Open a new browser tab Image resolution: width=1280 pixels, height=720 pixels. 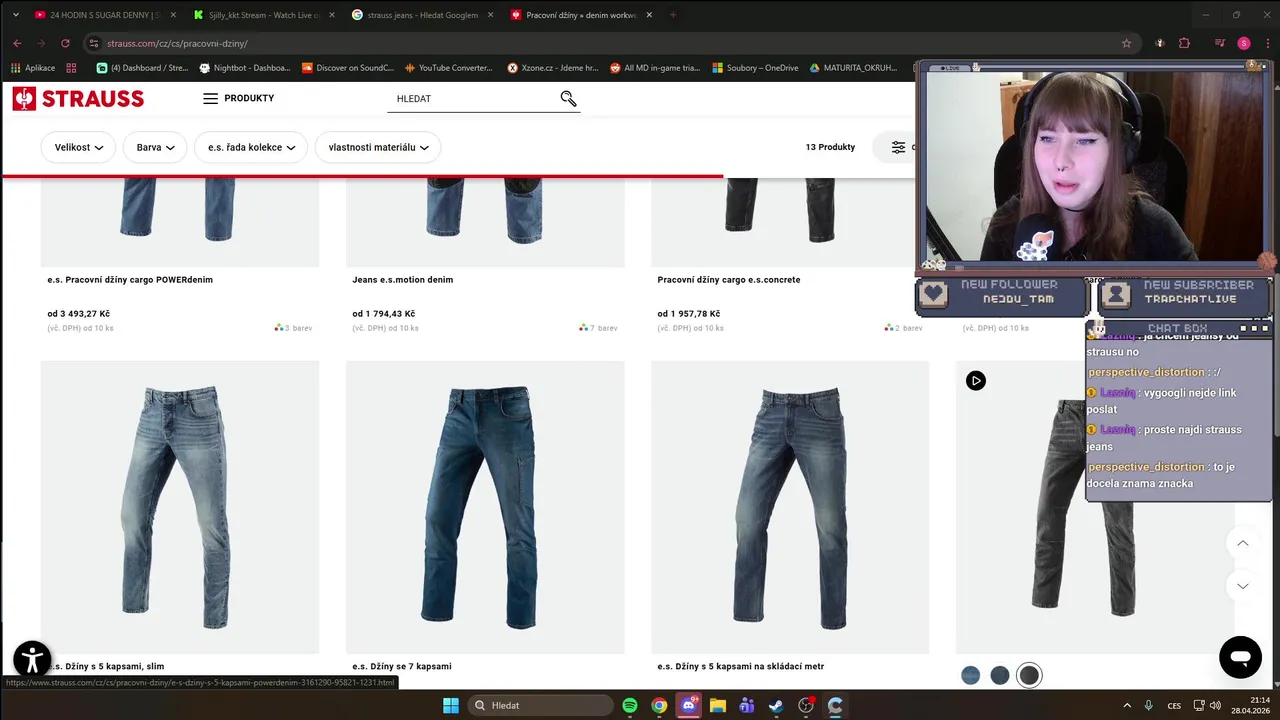tap(673, 15)
